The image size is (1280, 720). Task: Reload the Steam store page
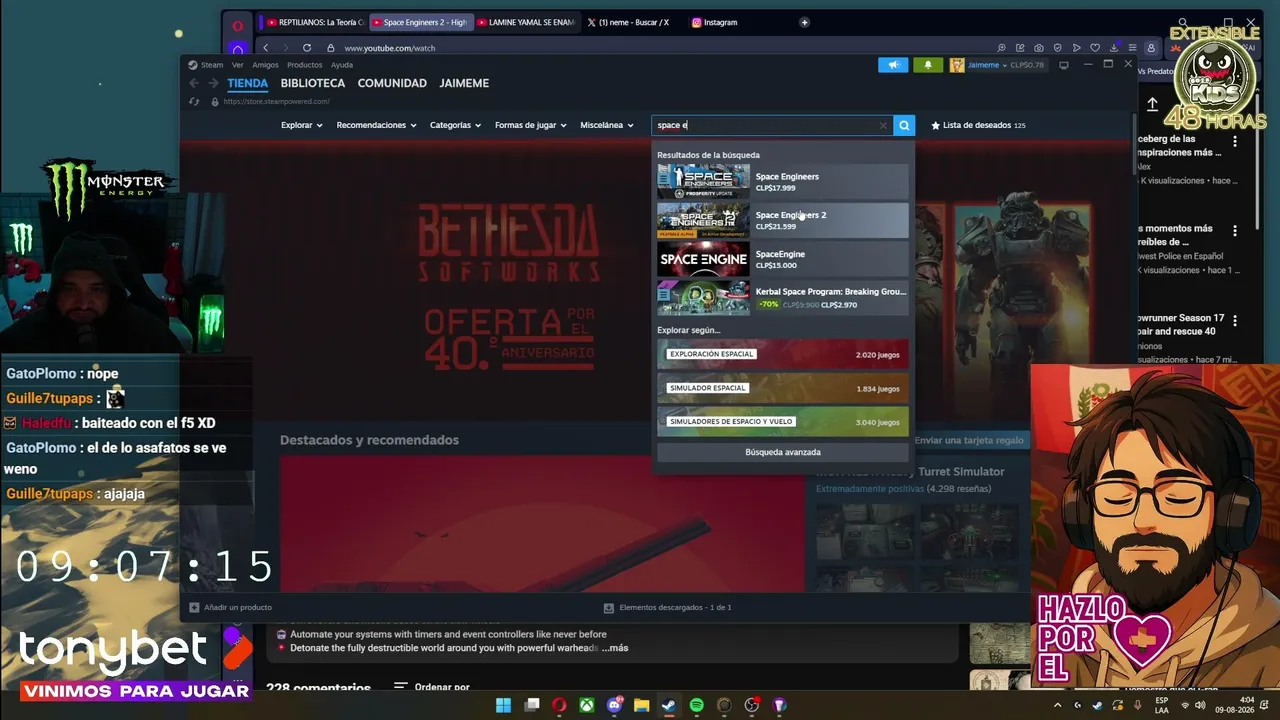click(x=194, y=101)
